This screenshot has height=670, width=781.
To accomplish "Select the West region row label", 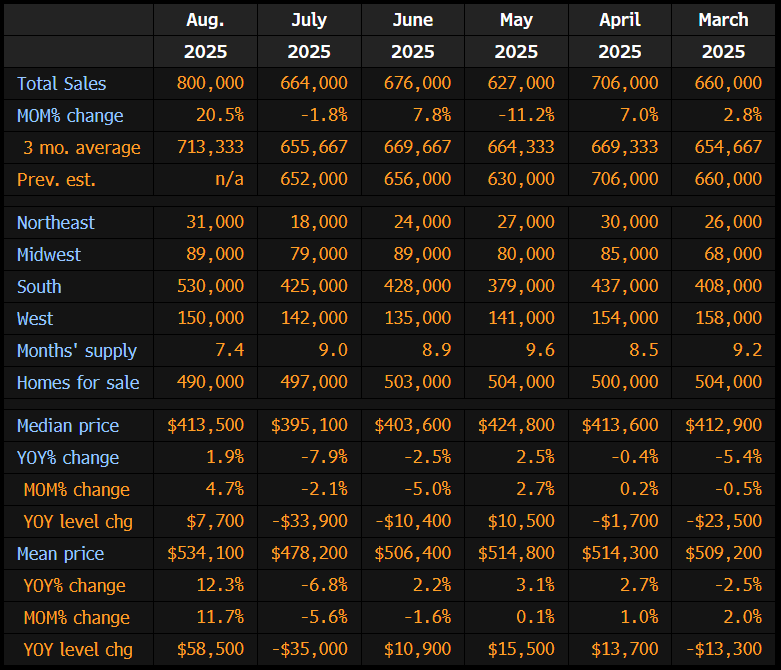I will coord(35,319).
